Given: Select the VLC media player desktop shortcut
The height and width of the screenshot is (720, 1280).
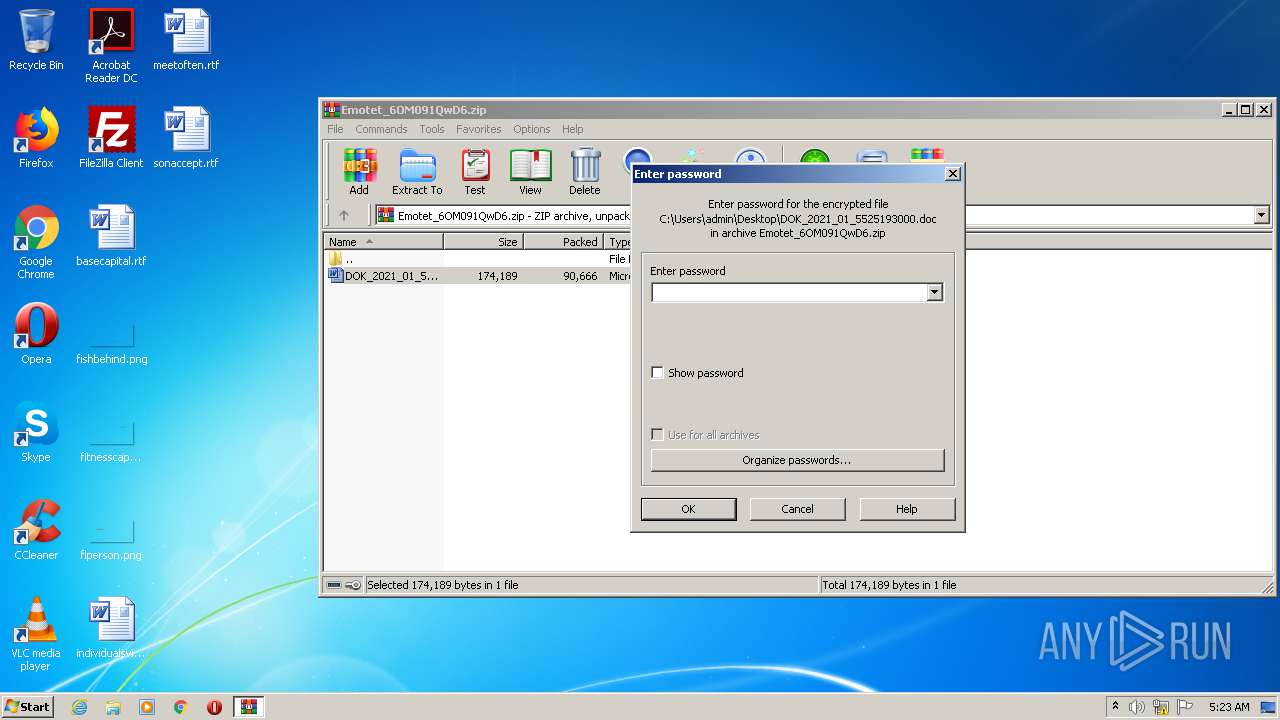Looking at the screenshot, I should click(36, 634).
